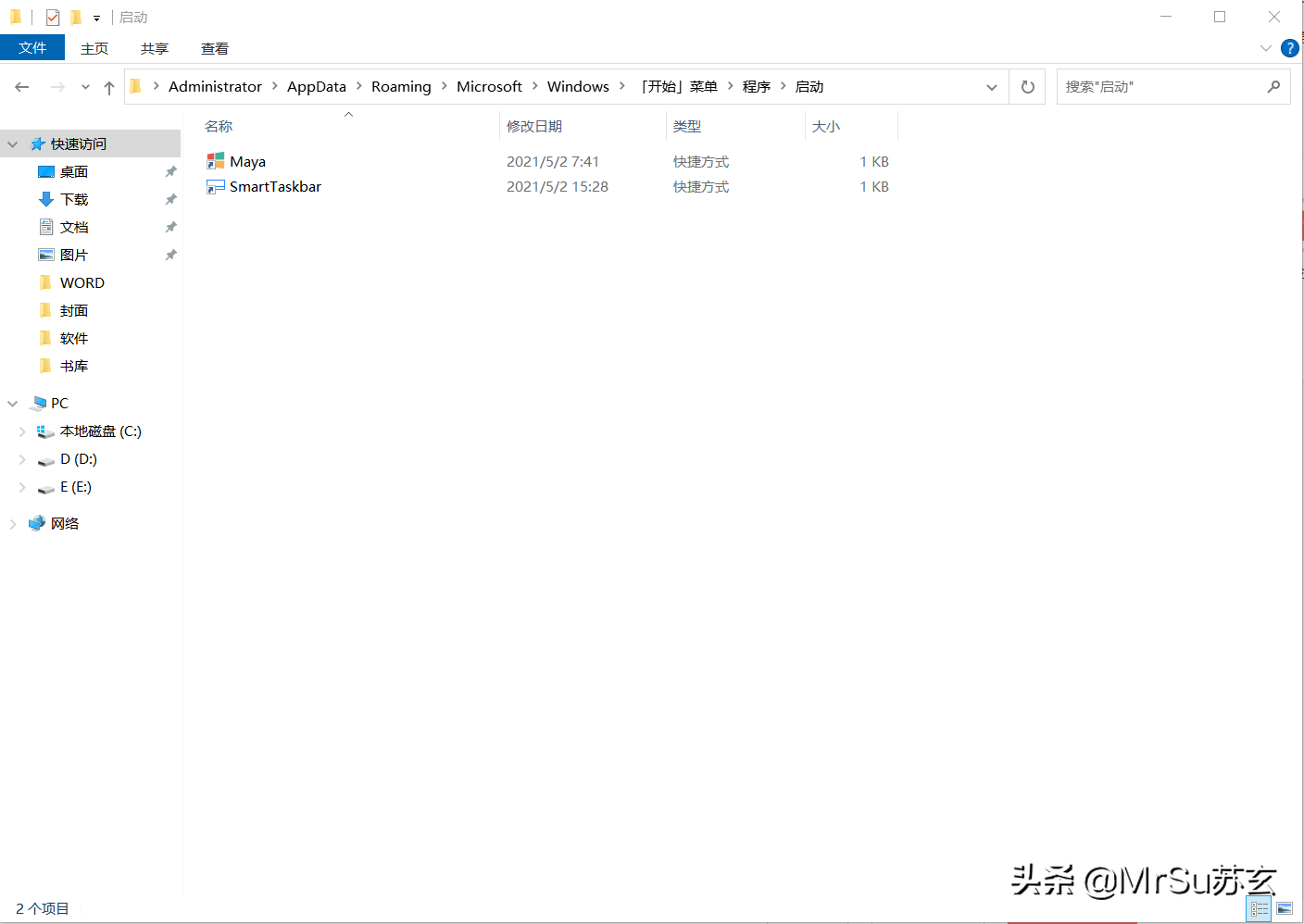
Task: Click the pin icon next to 图片
Action: tap(170, 255)
